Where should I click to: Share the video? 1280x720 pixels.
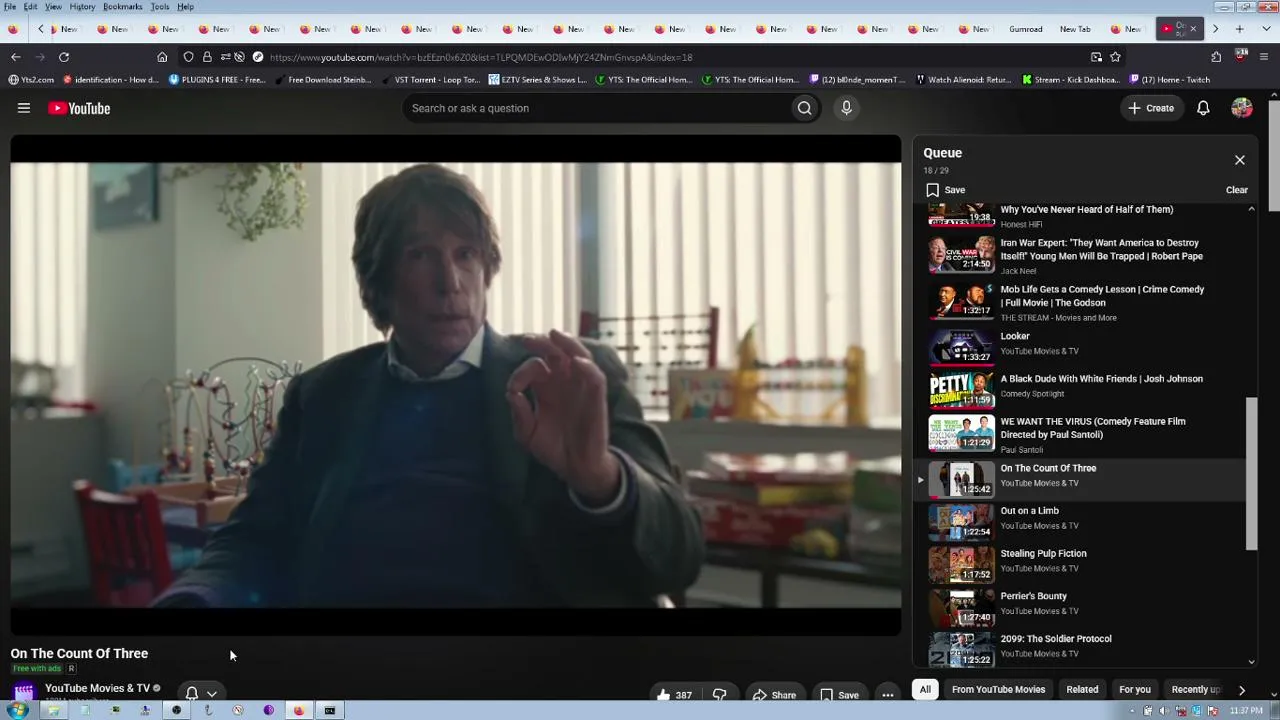(x=774, y=695)
